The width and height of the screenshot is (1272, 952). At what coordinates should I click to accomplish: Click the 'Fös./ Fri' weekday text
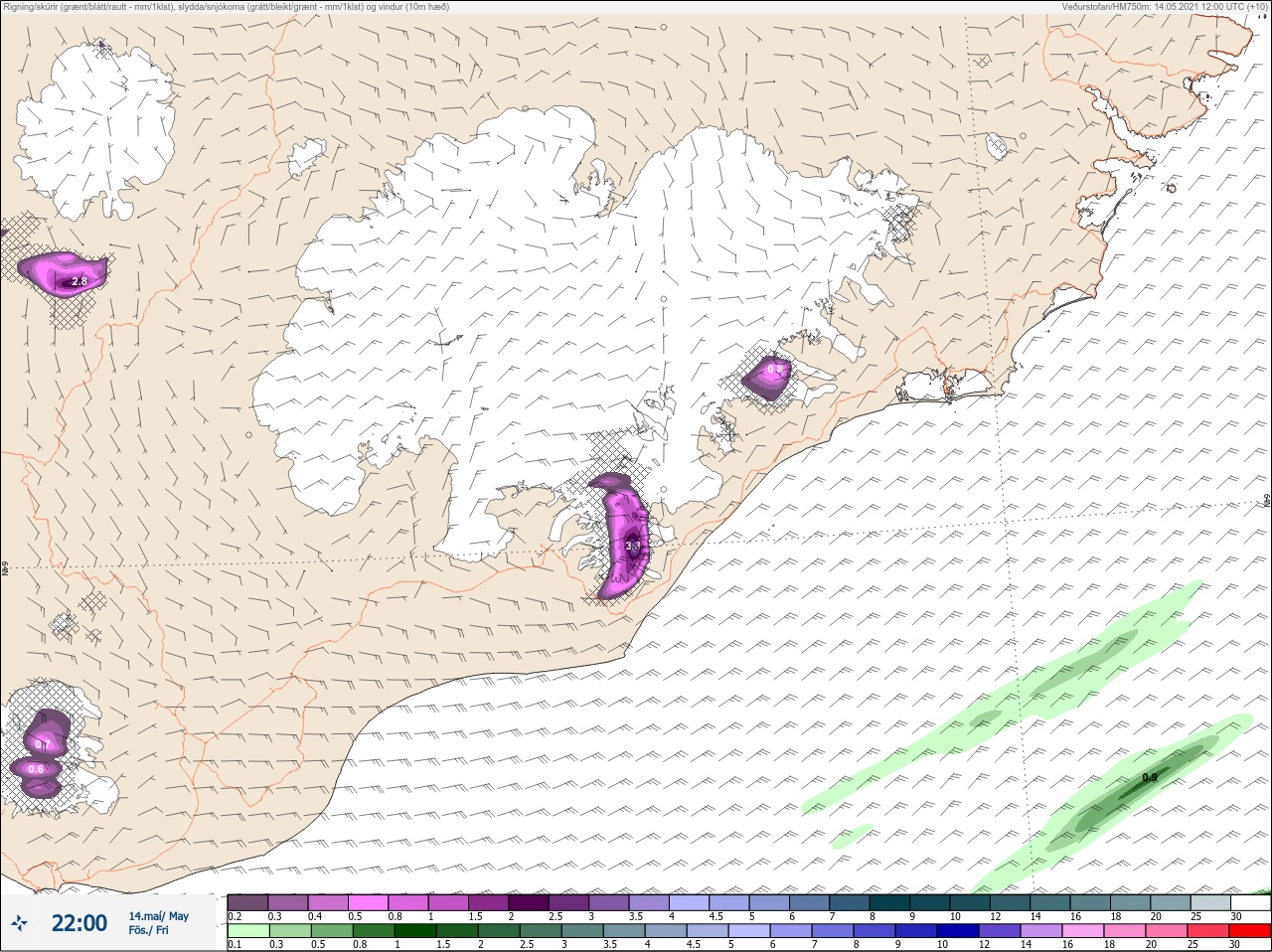[x=148, y=930]
